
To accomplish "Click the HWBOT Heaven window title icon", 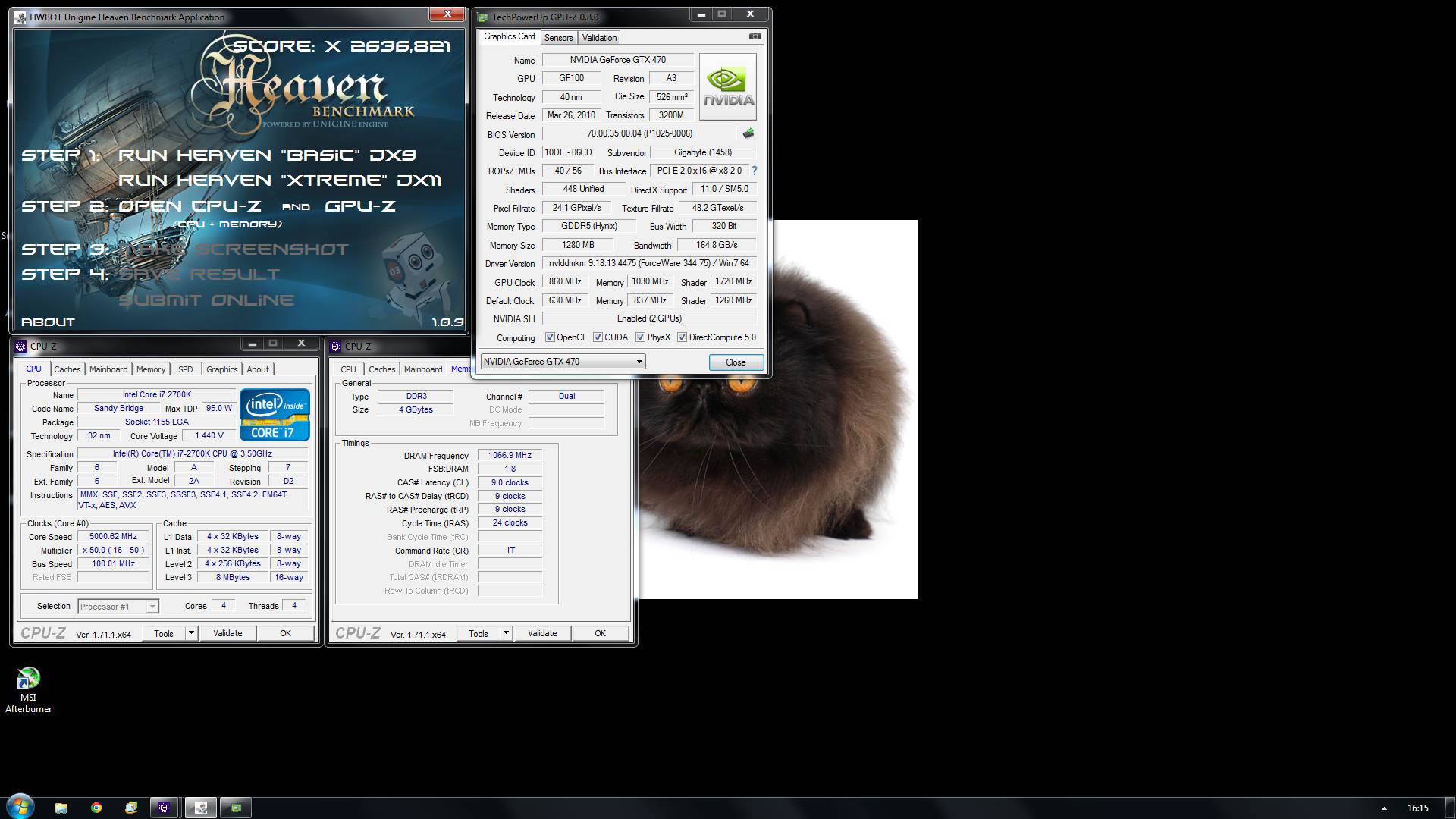I will [x=20, y=17].
